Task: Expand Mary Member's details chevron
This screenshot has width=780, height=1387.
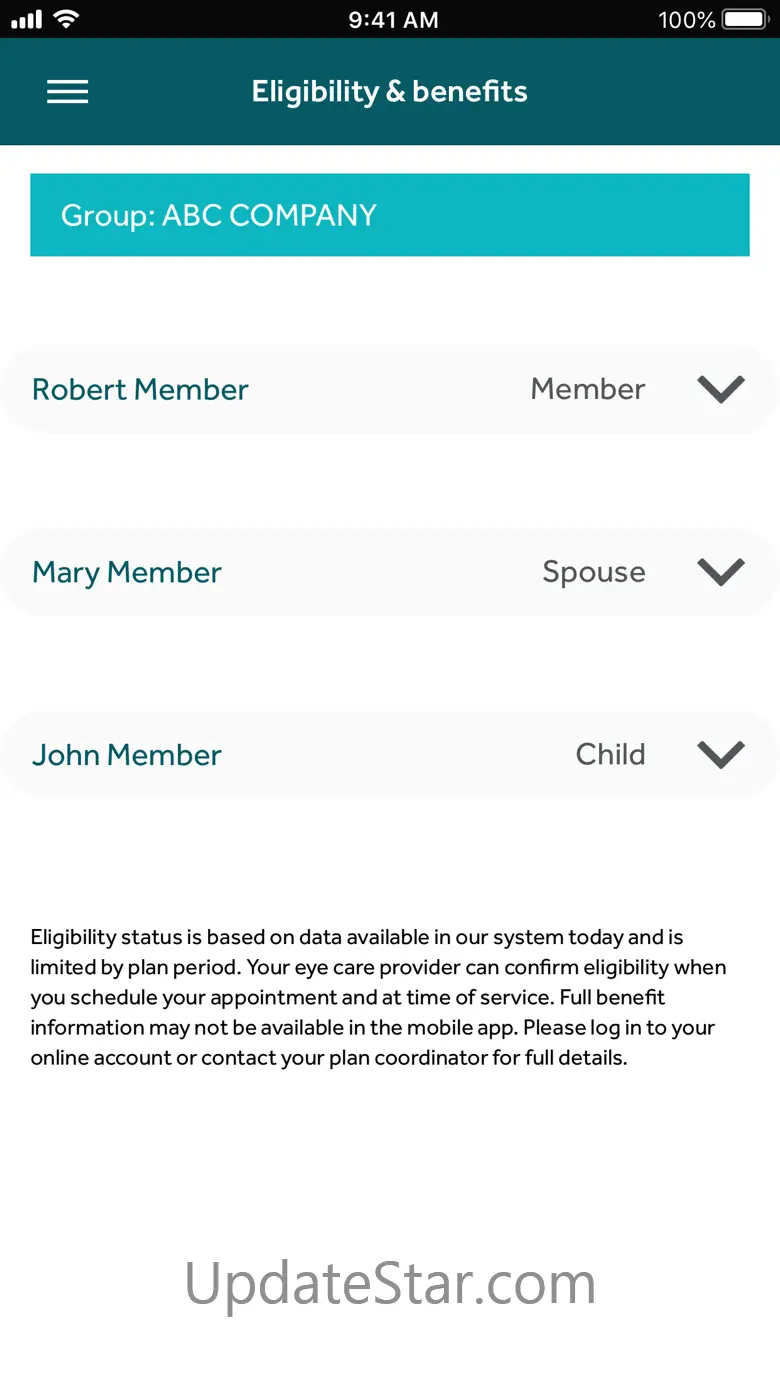Action: tap(721, 572)
